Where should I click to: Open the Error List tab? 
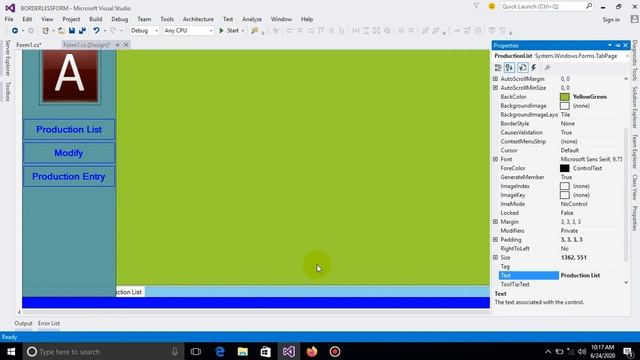[x=49, y=323]
